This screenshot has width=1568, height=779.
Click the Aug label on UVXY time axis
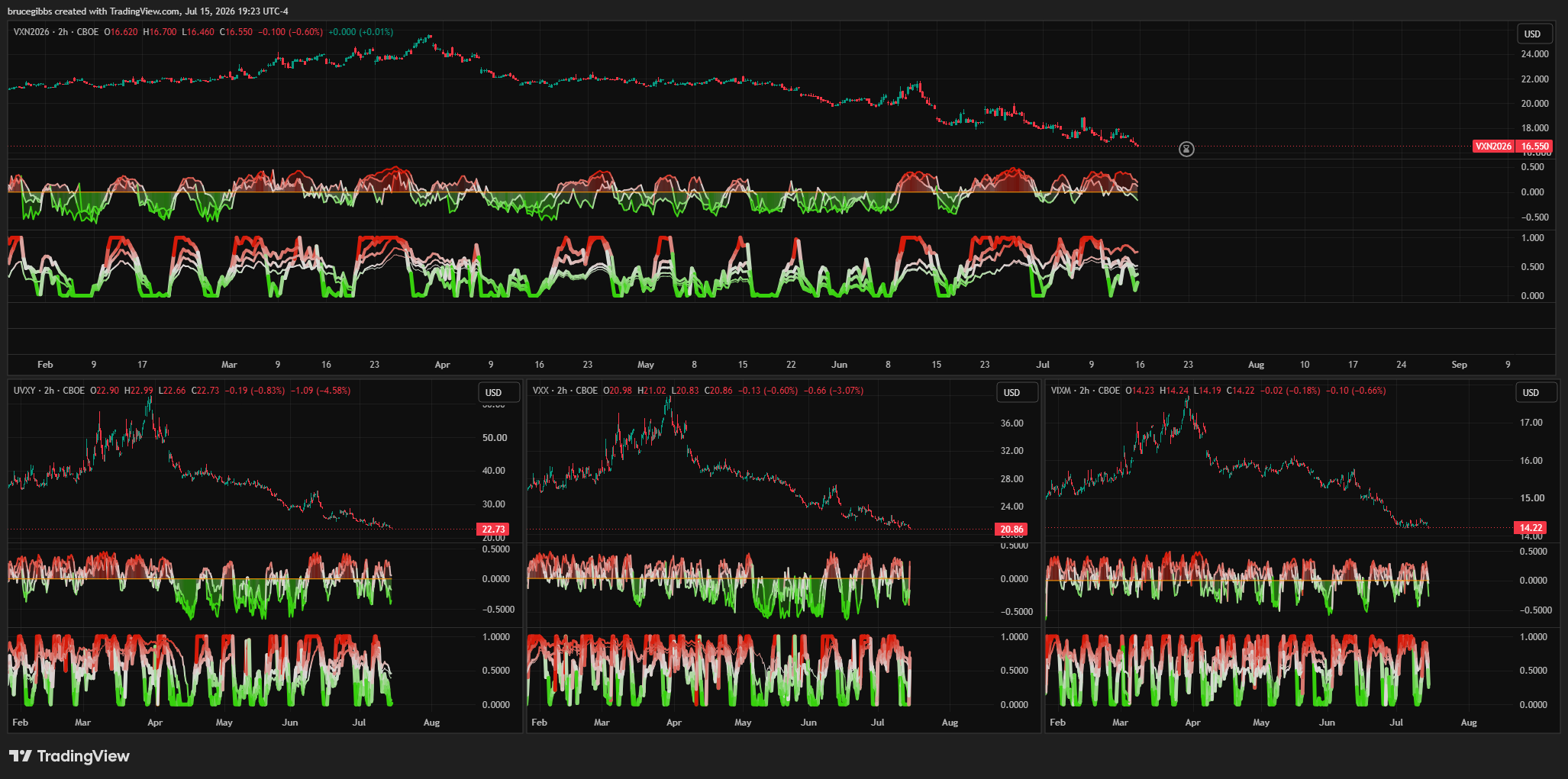coord(431,723)
